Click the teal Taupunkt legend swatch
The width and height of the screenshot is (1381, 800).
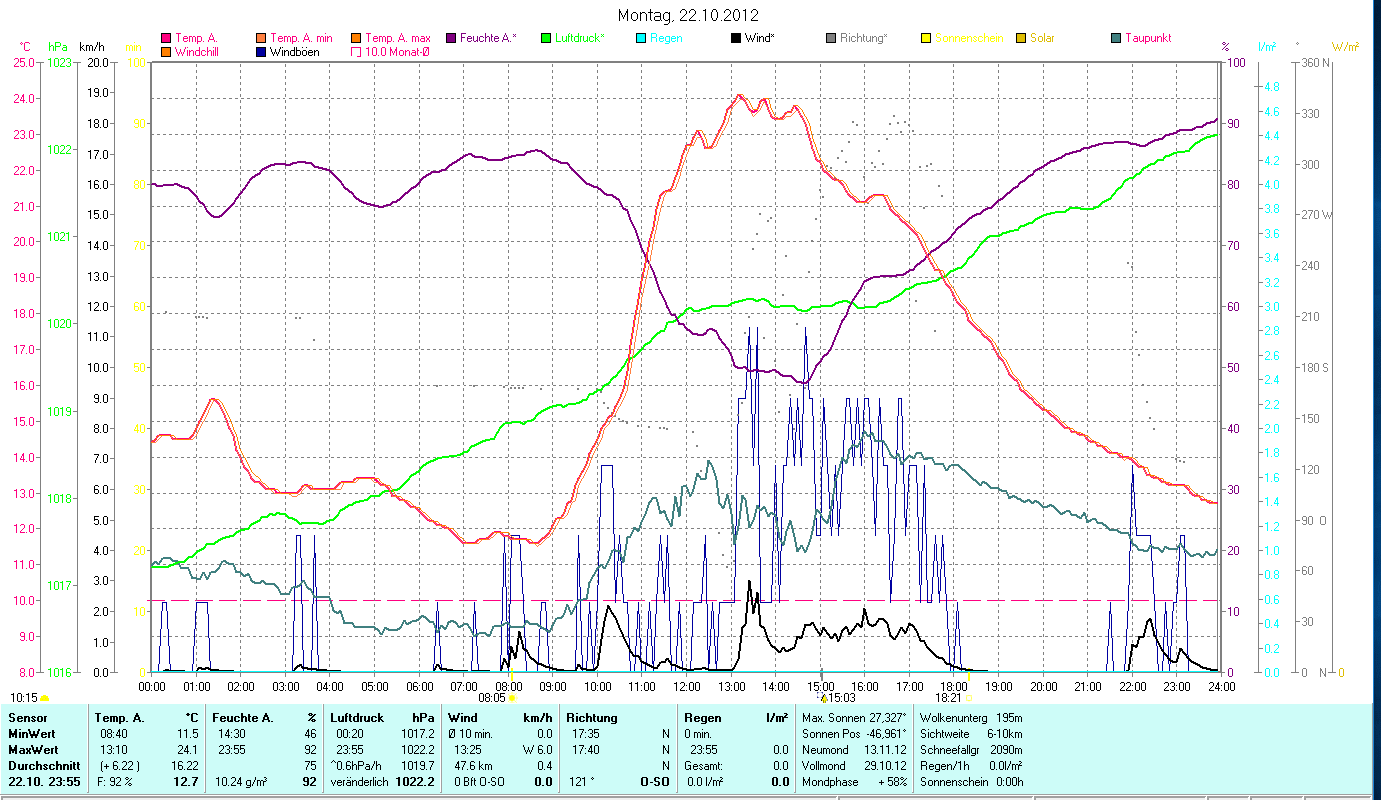pos(1116,38)
